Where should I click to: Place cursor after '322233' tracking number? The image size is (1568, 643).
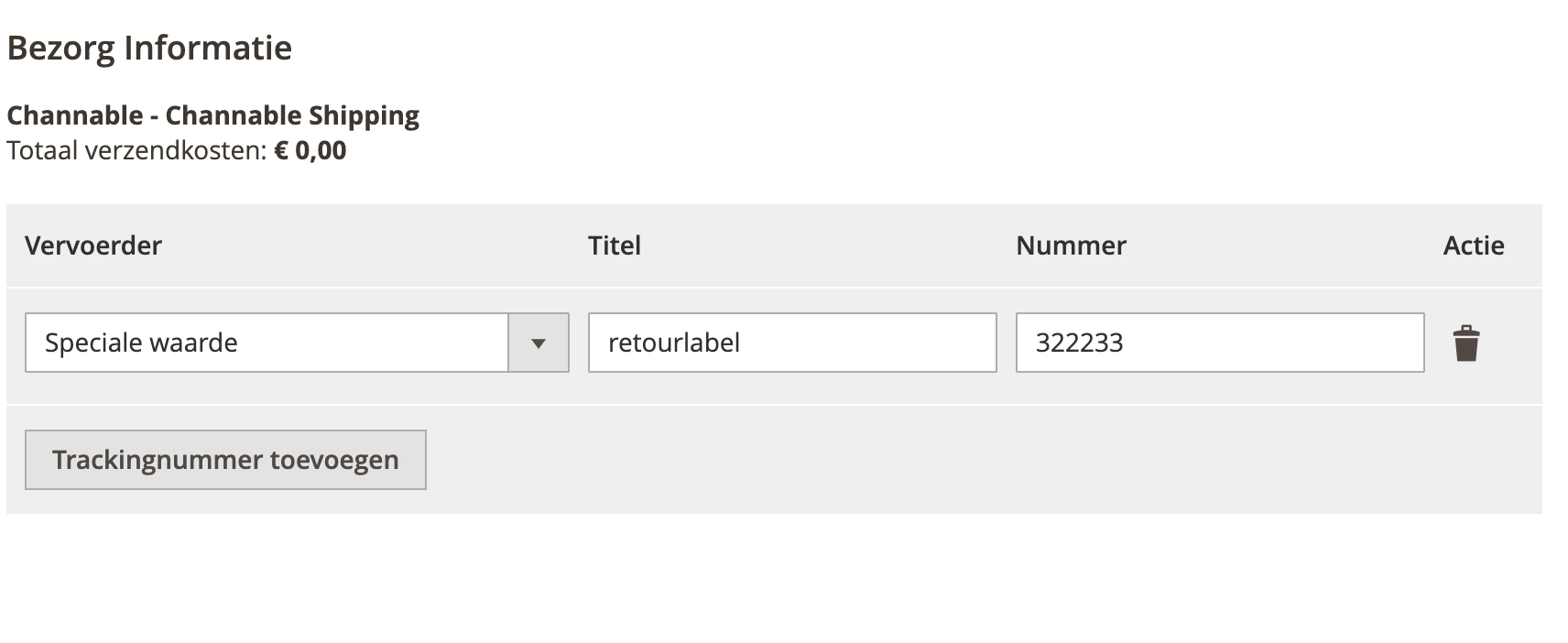pos(1126,343)
